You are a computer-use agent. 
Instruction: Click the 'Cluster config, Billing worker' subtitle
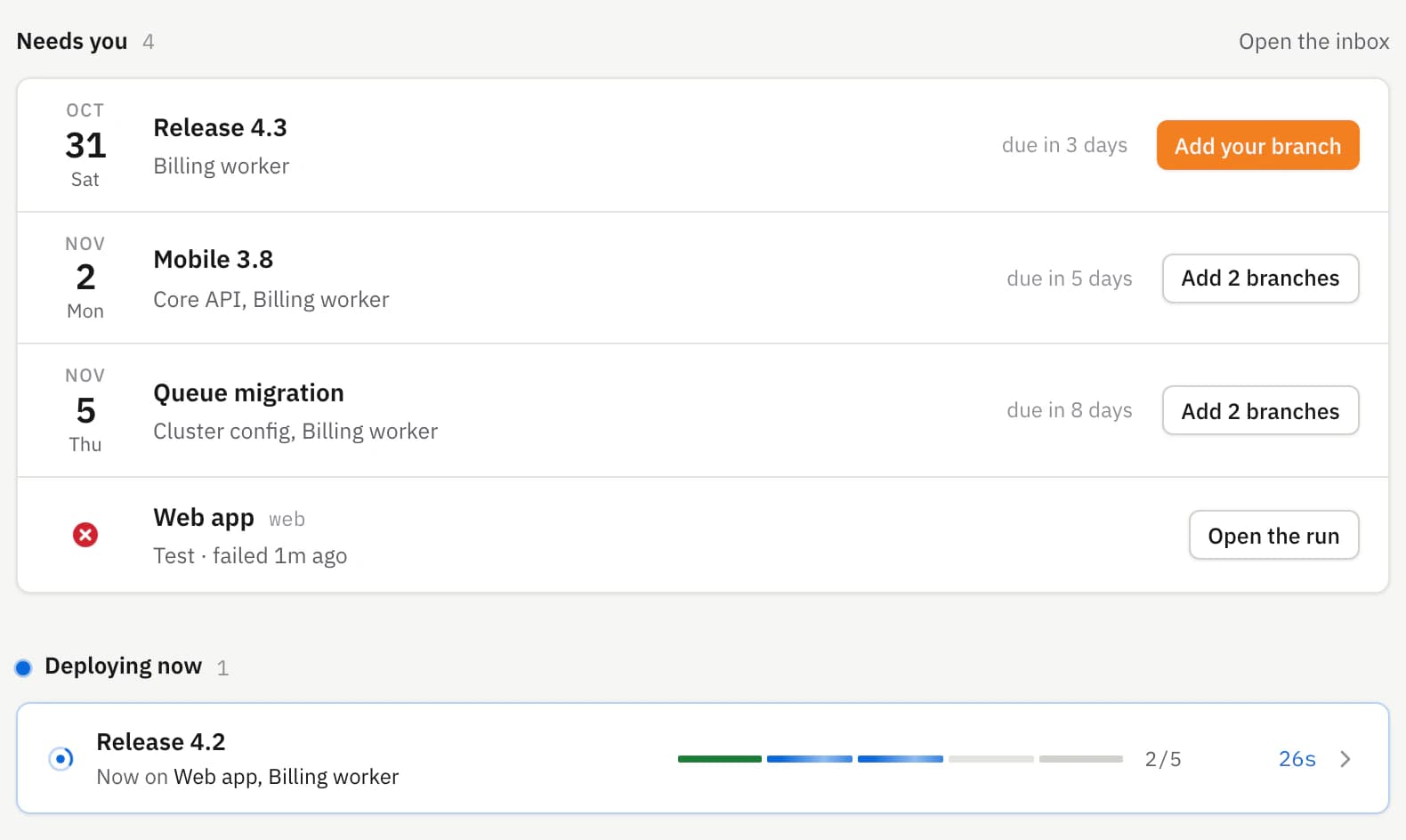coord(295,432)
